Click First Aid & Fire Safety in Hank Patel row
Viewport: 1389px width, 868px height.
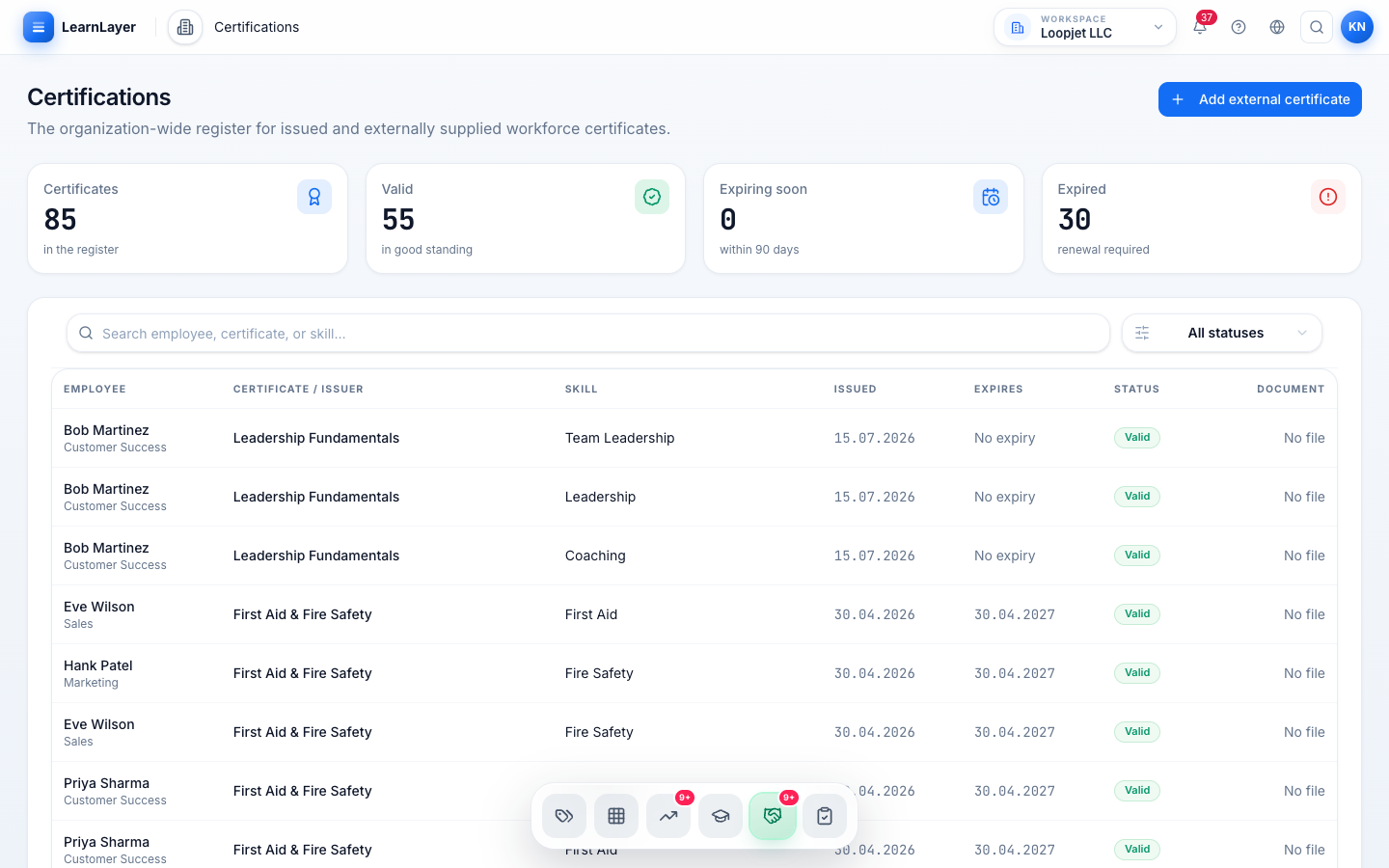pyautogui.click(x=303, y=673)
